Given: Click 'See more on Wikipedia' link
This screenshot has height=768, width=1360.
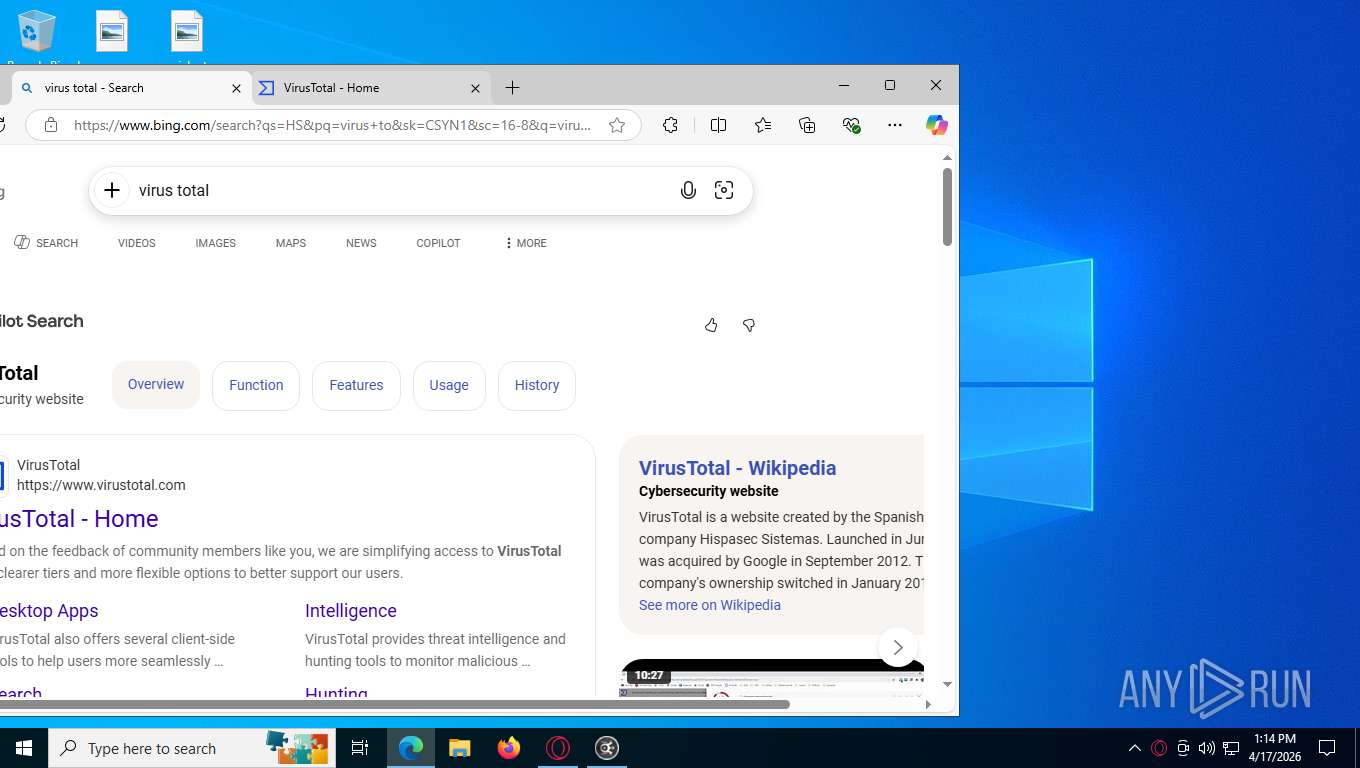Looking at the screenshot, I should coord(710,605).
